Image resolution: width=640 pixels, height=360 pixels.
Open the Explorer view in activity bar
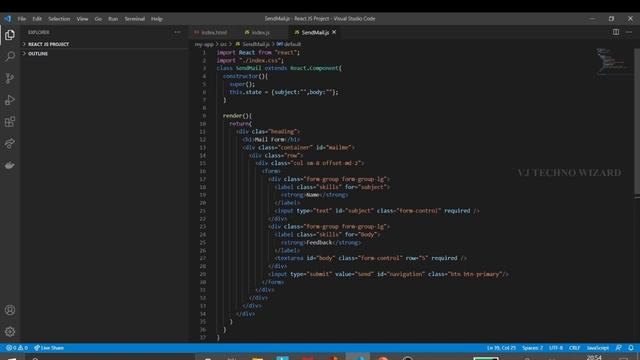point(10,35)
